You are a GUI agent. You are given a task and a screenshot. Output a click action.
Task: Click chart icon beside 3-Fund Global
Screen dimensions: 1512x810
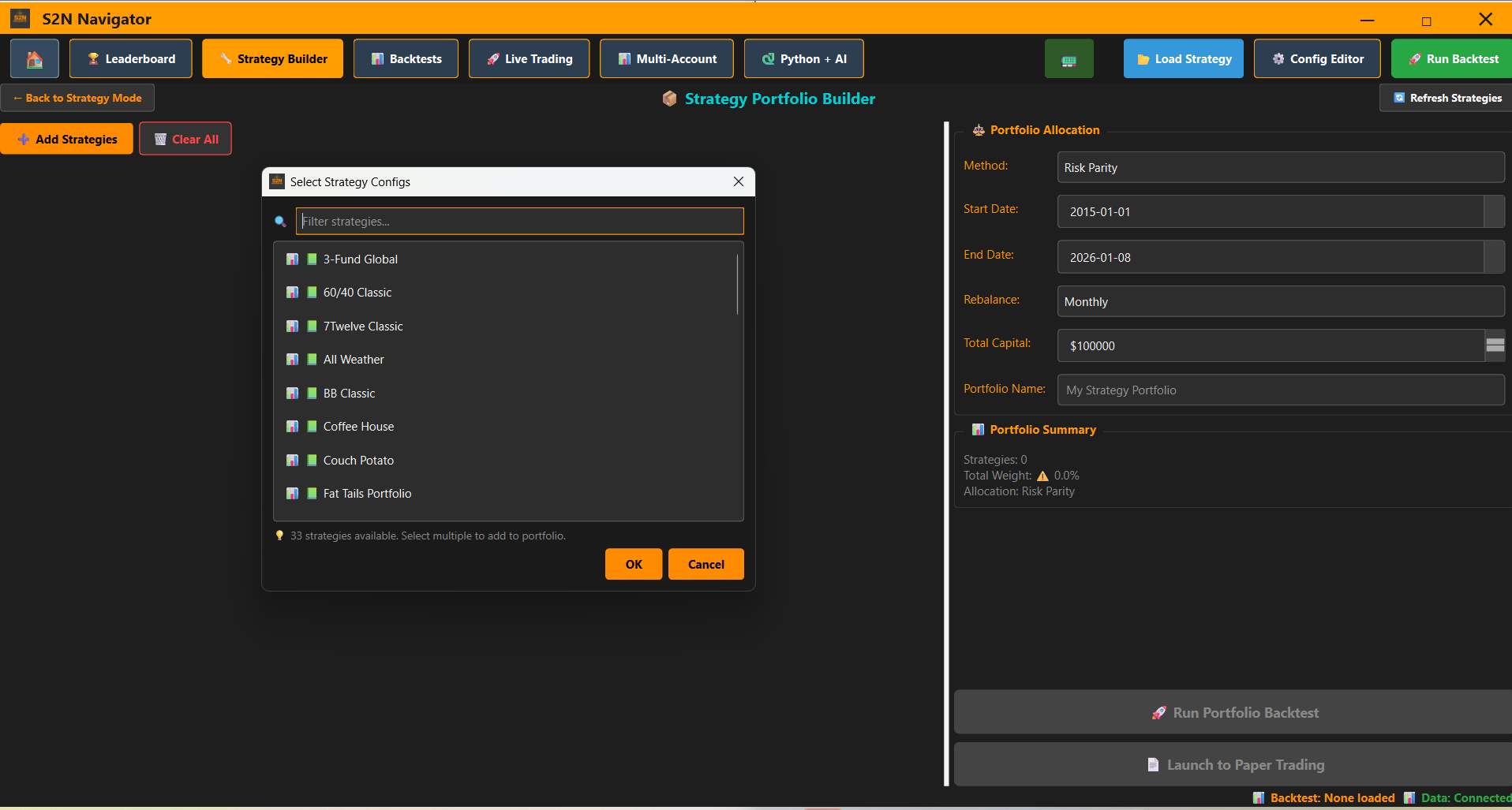pyautogui.click(x=292, y=259)
